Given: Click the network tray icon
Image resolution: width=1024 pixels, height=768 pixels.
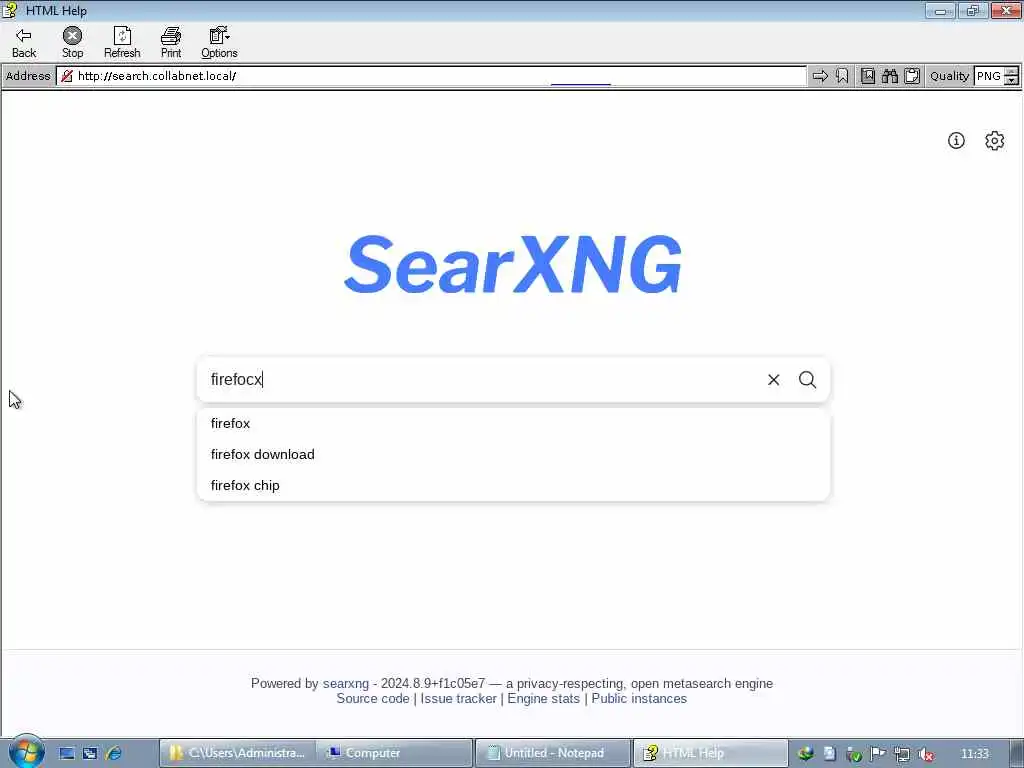Looking at the screenshot, I should (902, 754).
